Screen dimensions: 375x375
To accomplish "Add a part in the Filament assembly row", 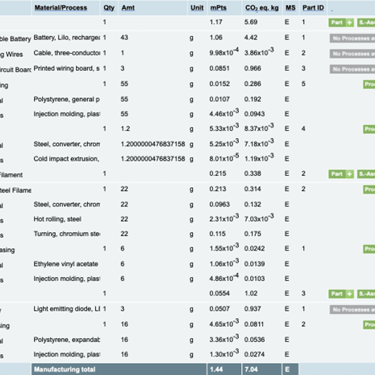I will [341, 174].
